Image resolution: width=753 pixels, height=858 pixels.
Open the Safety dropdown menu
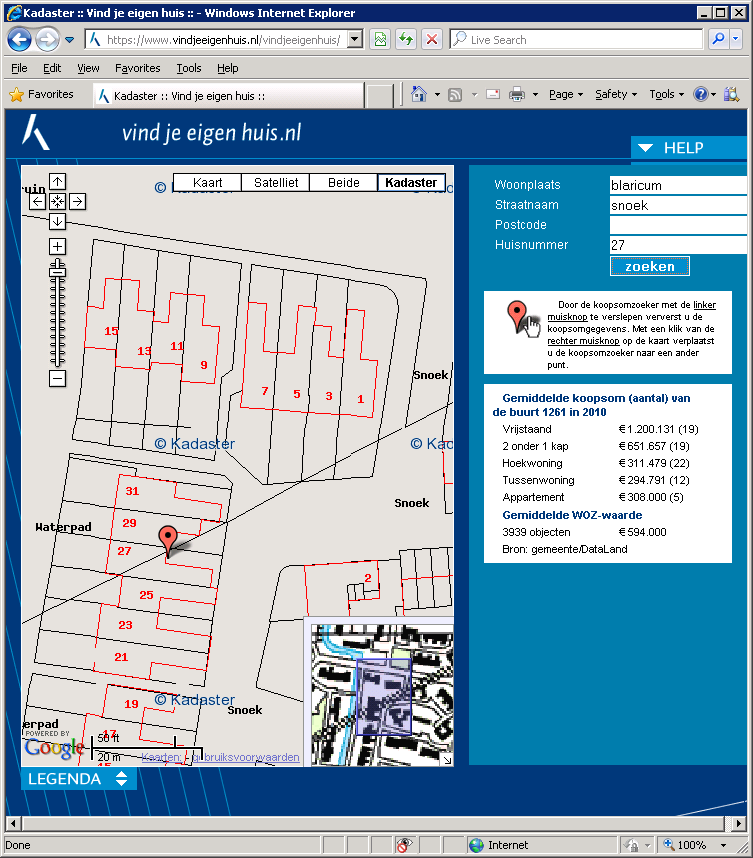(x=616, y=95)
